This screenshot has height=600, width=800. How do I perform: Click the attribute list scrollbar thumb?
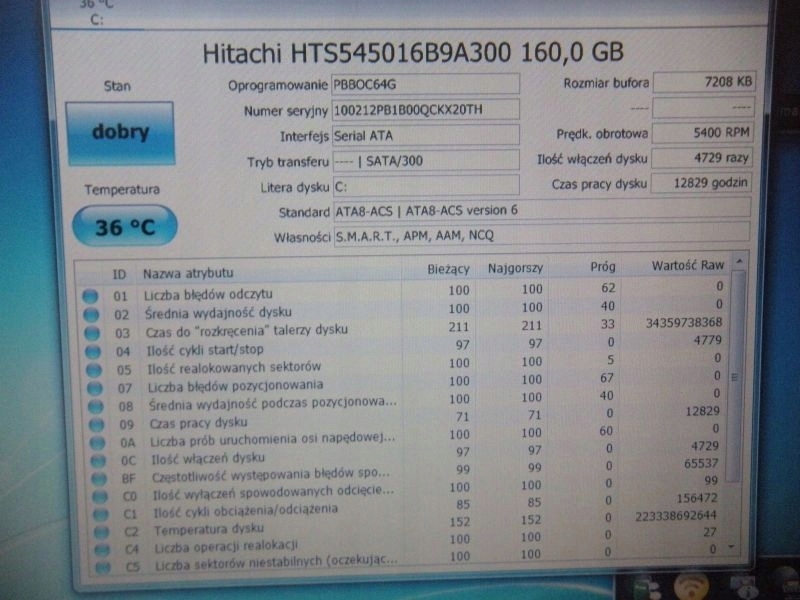tap(735, 377)
